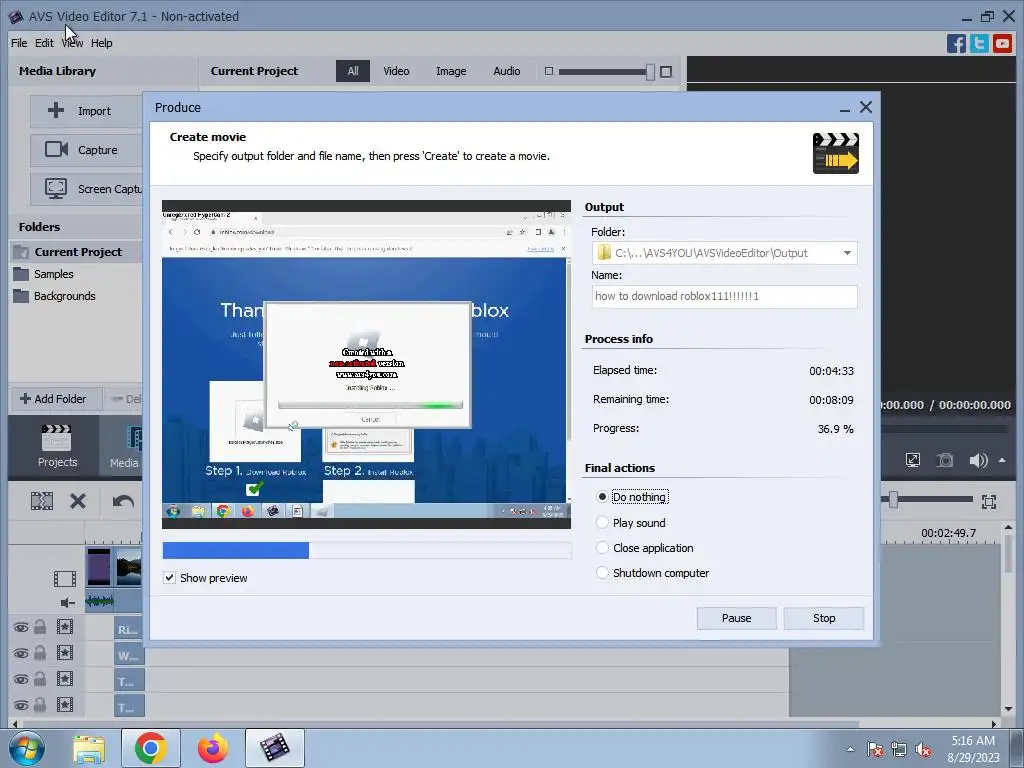
Task: Click the Projects clapperboard icon
Action: point(56,438)
